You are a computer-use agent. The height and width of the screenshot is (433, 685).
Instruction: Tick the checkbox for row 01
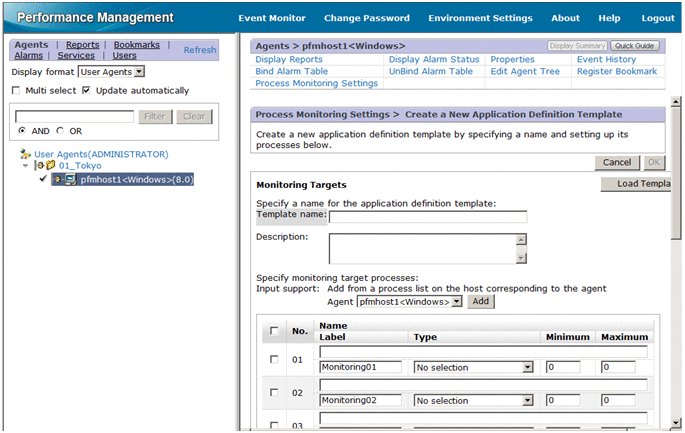[x=275, y=360]
